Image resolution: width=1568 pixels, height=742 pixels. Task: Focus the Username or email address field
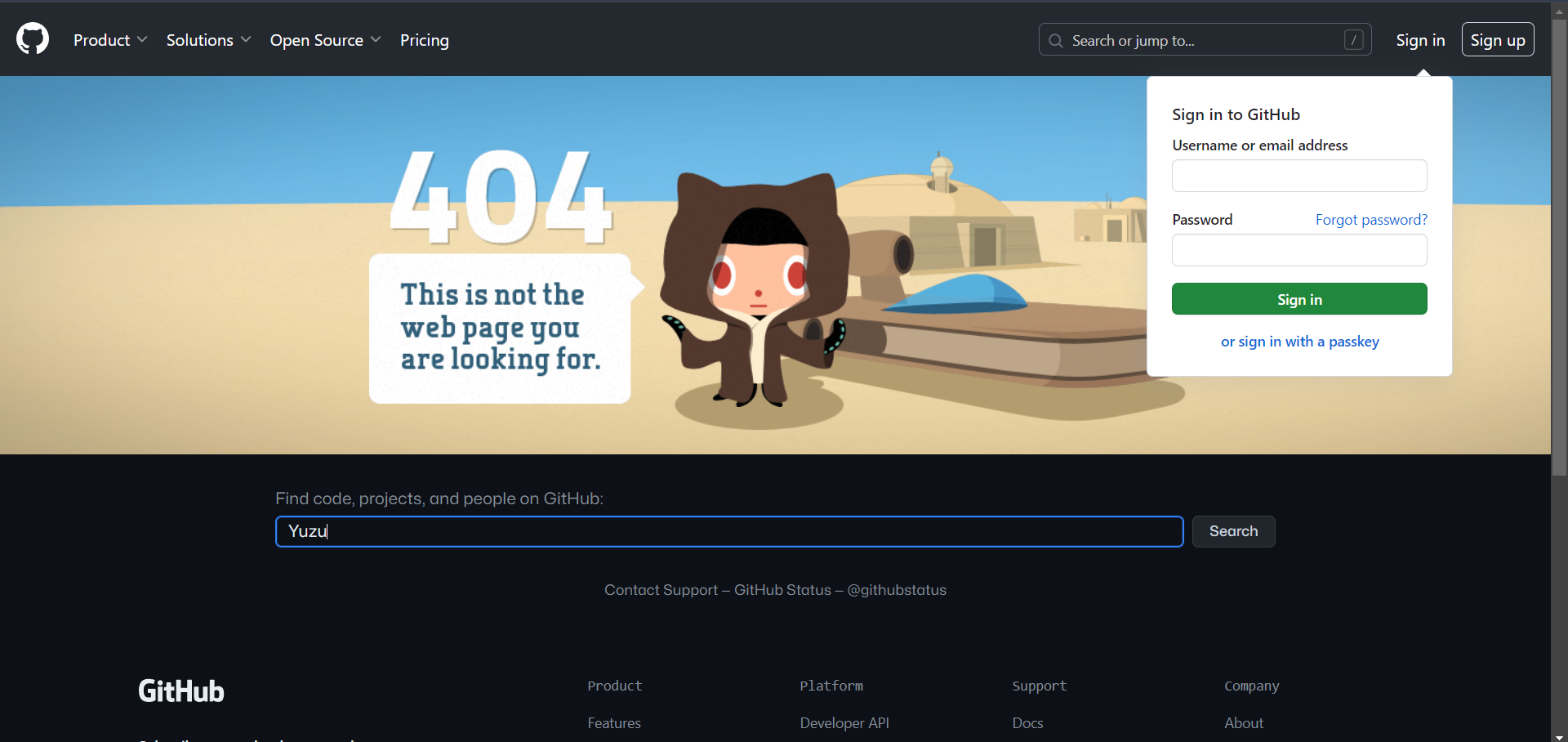(x=1299, y=176)
